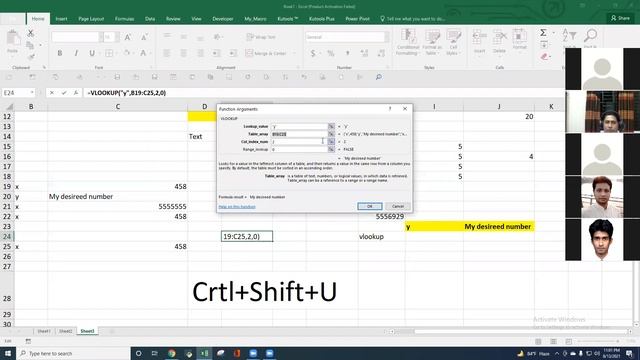640x360 pixels.
Task: Click the Format as Table icon
Action: click(432, 37)
